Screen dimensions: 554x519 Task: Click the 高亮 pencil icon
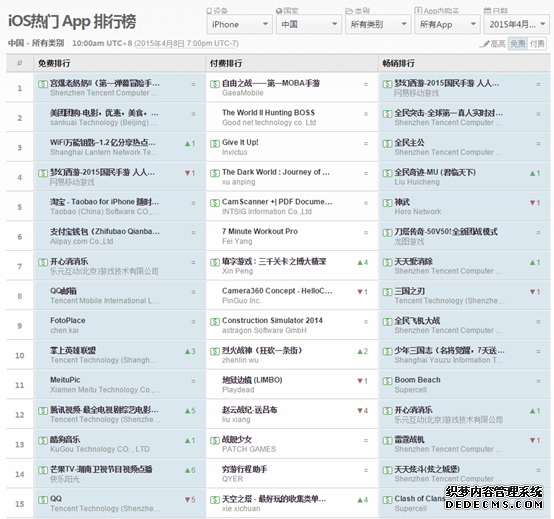click(486, 44)
